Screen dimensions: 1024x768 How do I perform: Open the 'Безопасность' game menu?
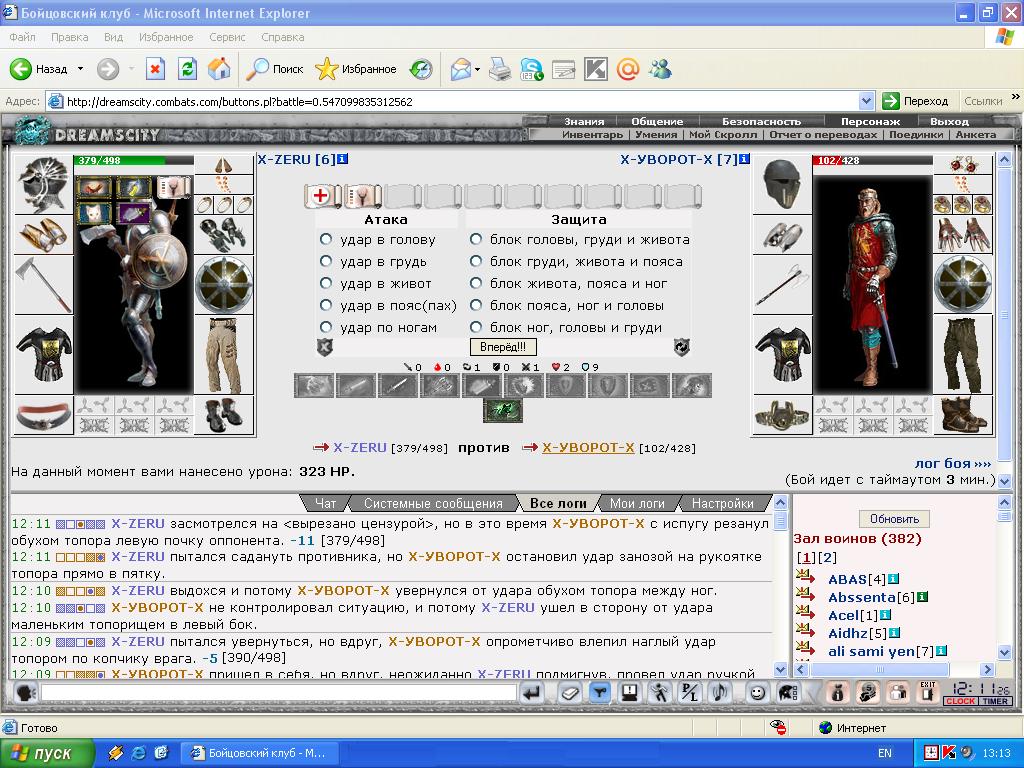click(x=761, y=121)
